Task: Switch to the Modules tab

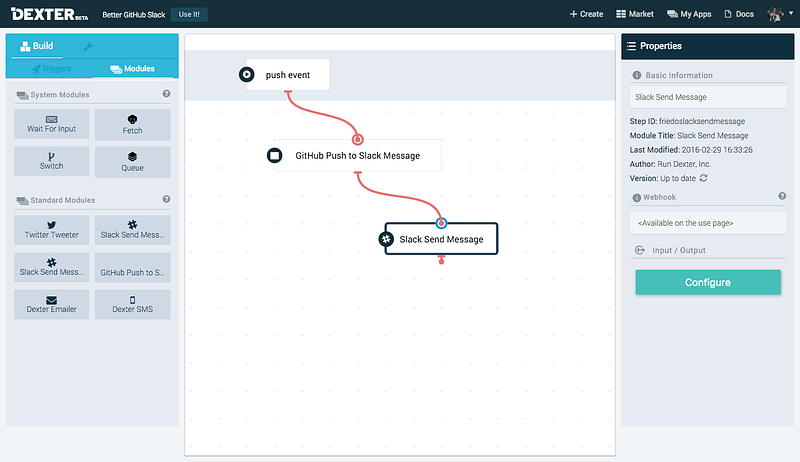Action: (x=133, y=68)
